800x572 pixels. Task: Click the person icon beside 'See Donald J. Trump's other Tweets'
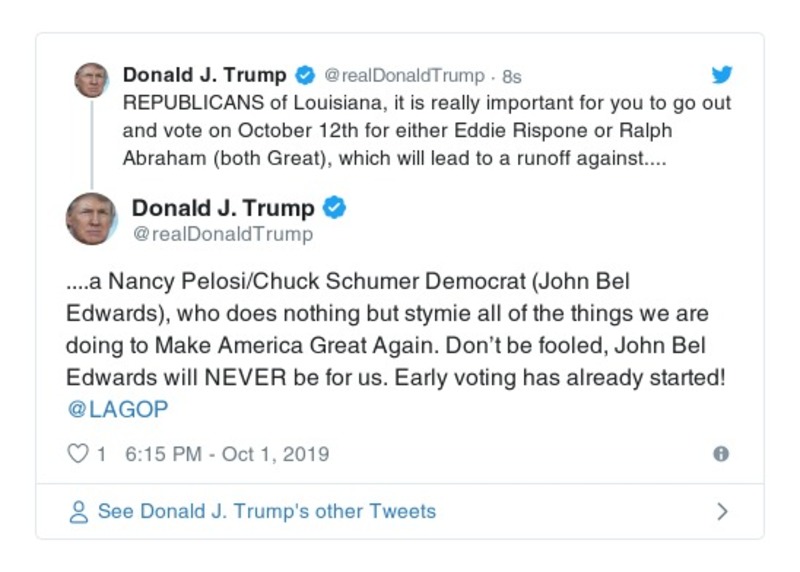point(78,512)
